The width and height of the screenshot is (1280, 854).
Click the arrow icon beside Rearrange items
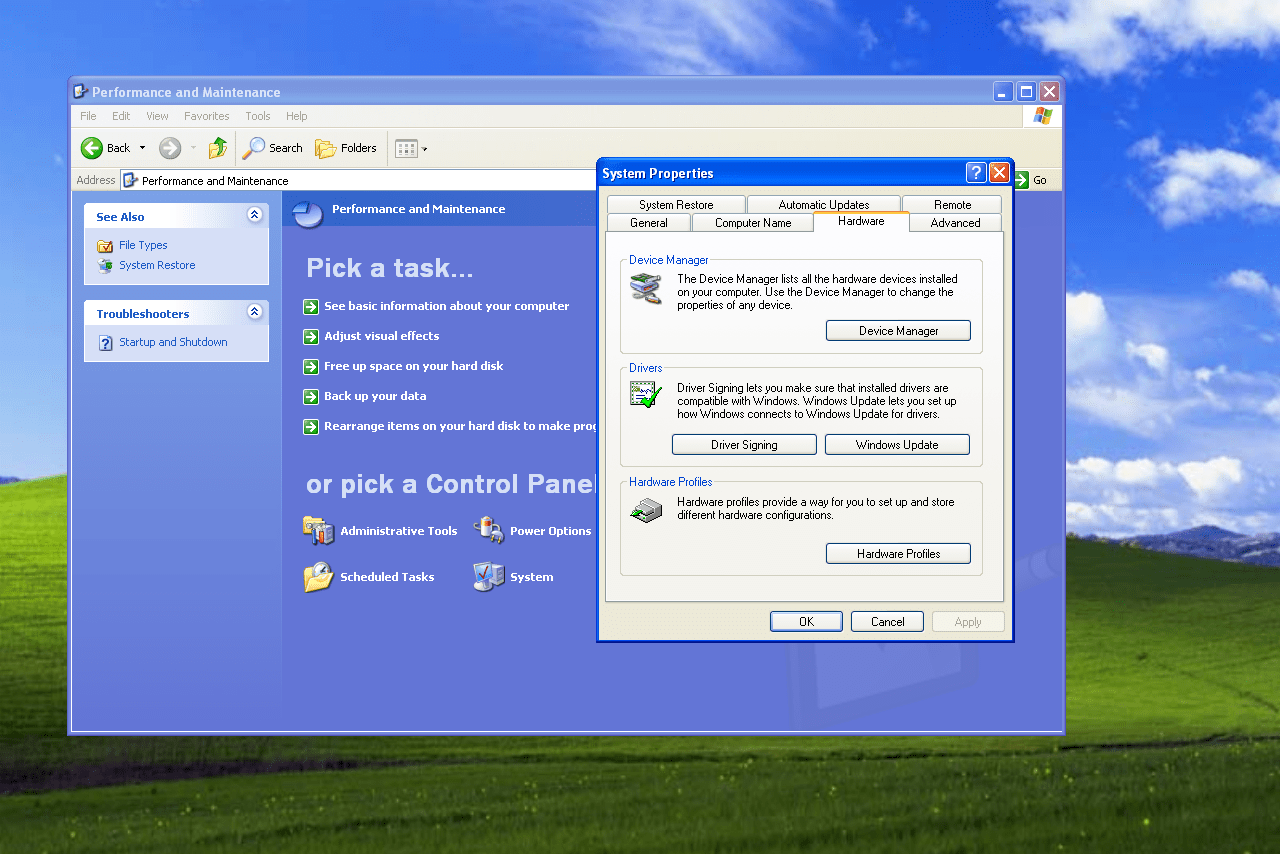(x=311, y=426)
